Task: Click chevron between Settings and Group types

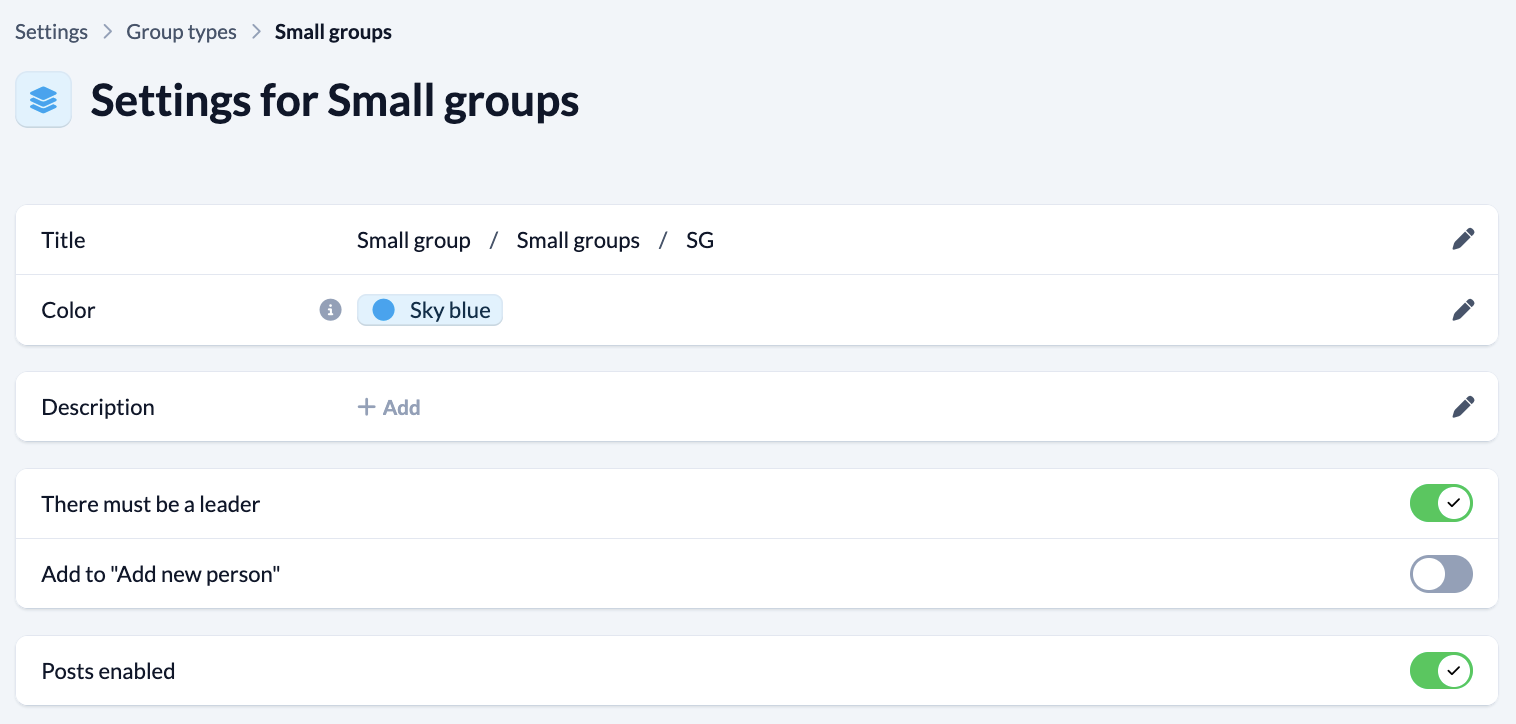Action: [108, 32]
